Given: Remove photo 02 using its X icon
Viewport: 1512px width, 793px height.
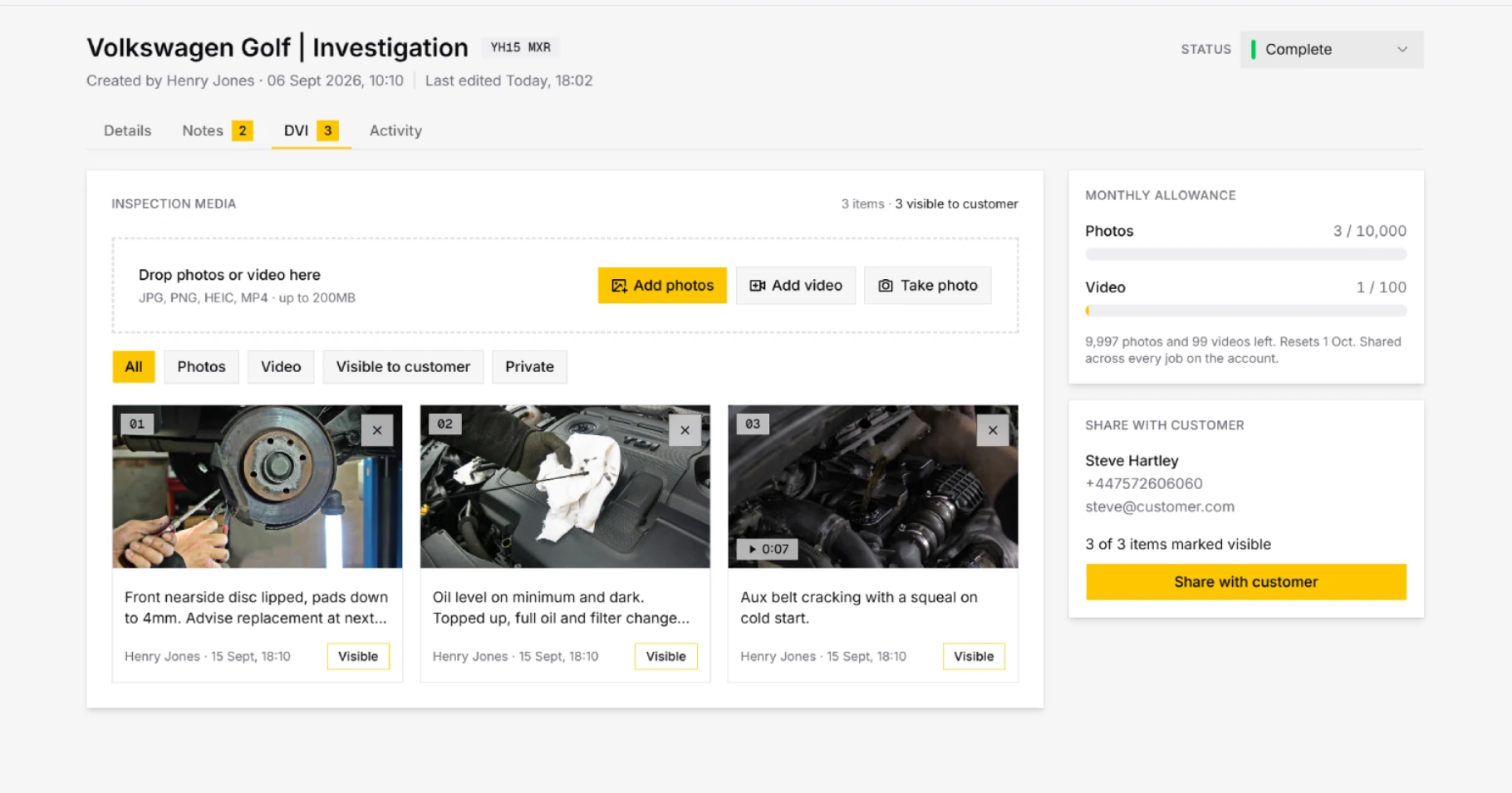Looking at the screenshot, I should [685, 430].
